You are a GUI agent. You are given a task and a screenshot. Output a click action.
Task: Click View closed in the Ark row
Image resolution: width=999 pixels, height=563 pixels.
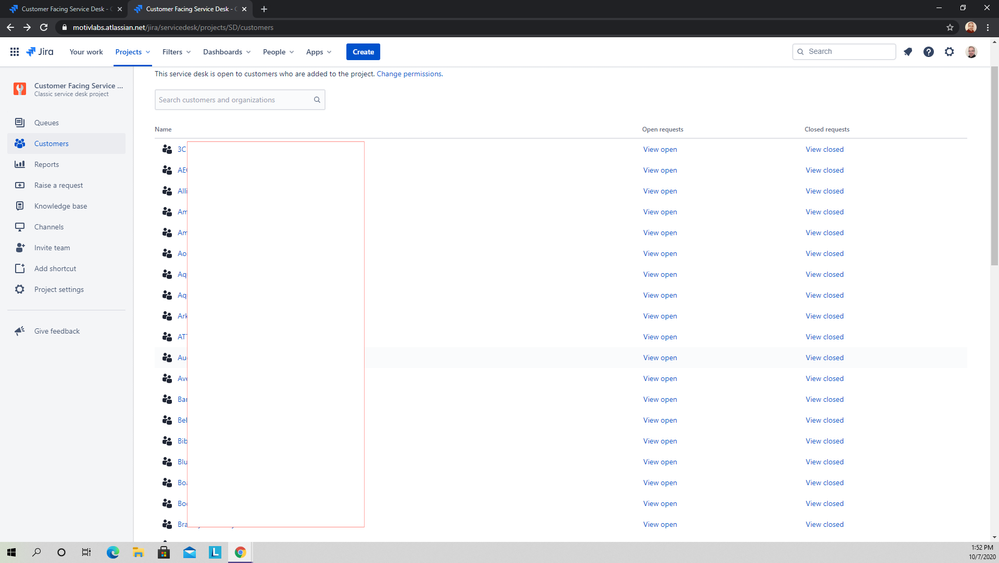coord(824,316)
